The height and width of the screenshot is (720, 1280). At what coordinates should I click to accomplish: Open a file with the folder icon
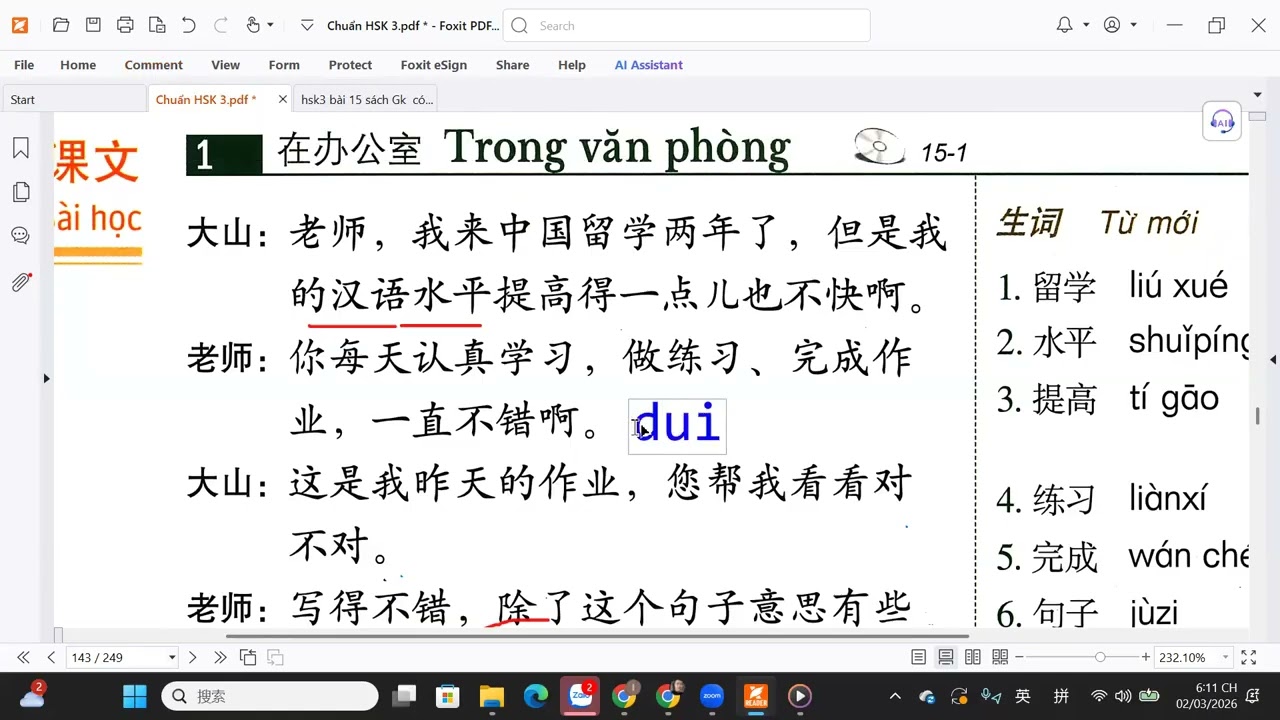coord(61,25)
